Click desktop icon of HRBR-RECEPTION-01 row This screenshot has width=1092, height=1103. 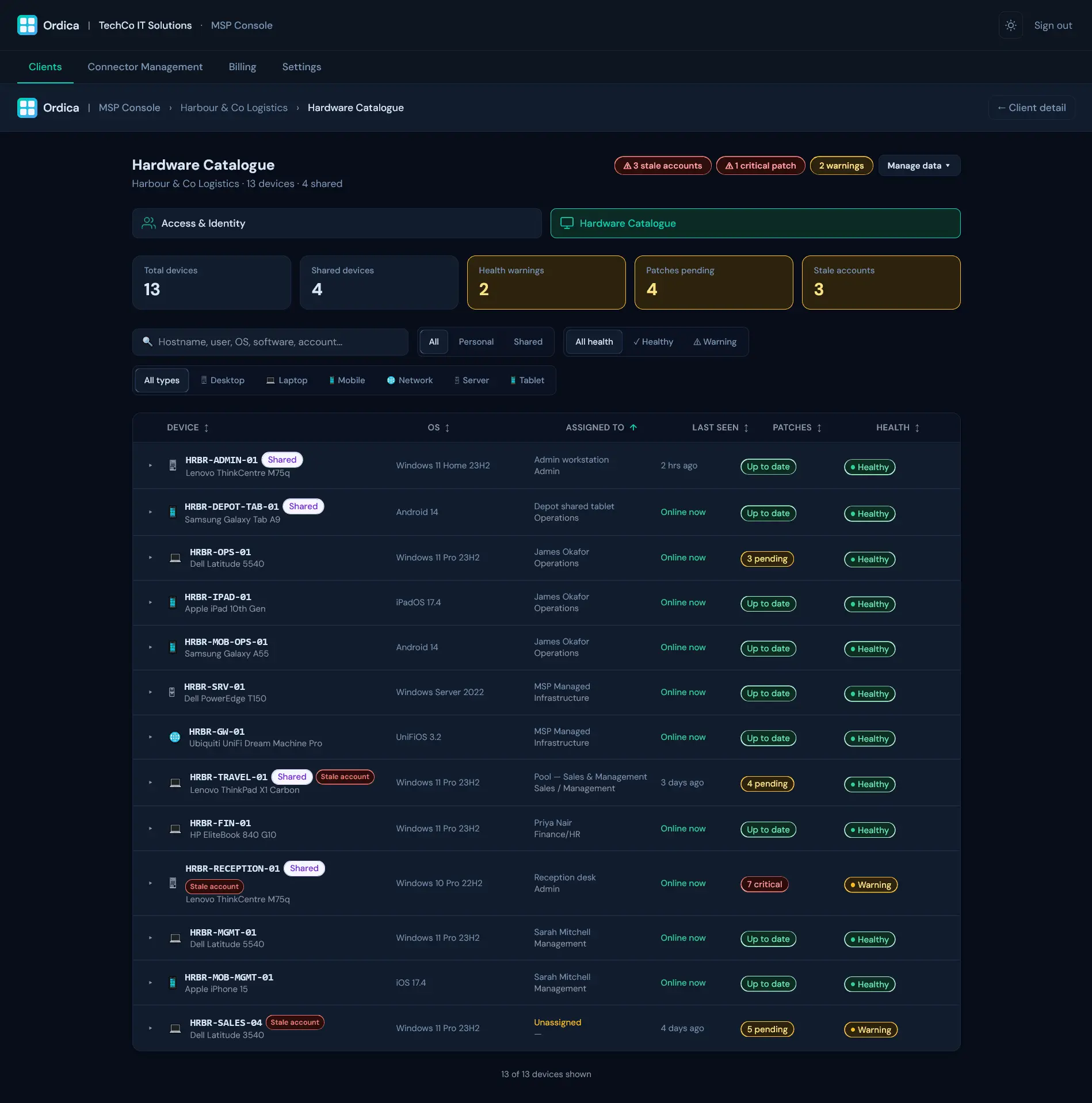(x=173, y=883)
